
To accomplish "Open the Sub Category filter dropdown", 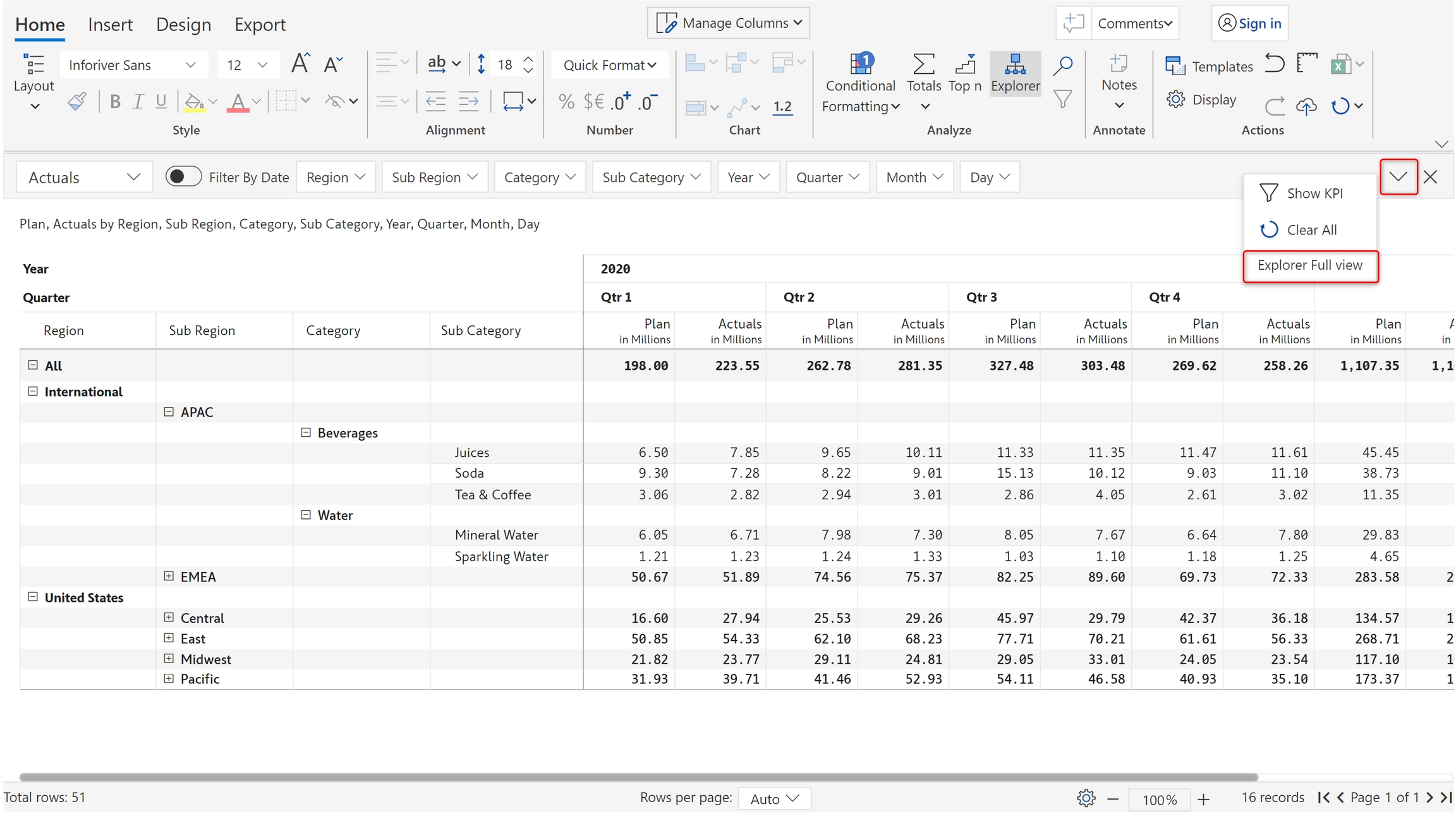I will (x=651, y=178).
